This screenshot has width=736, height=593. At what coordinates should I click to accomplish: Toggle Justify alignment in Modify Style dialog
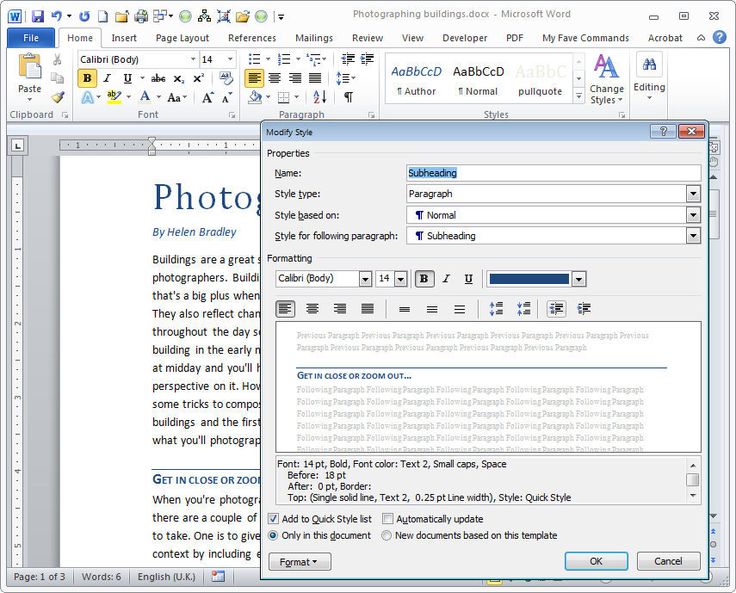coord(367,308)
